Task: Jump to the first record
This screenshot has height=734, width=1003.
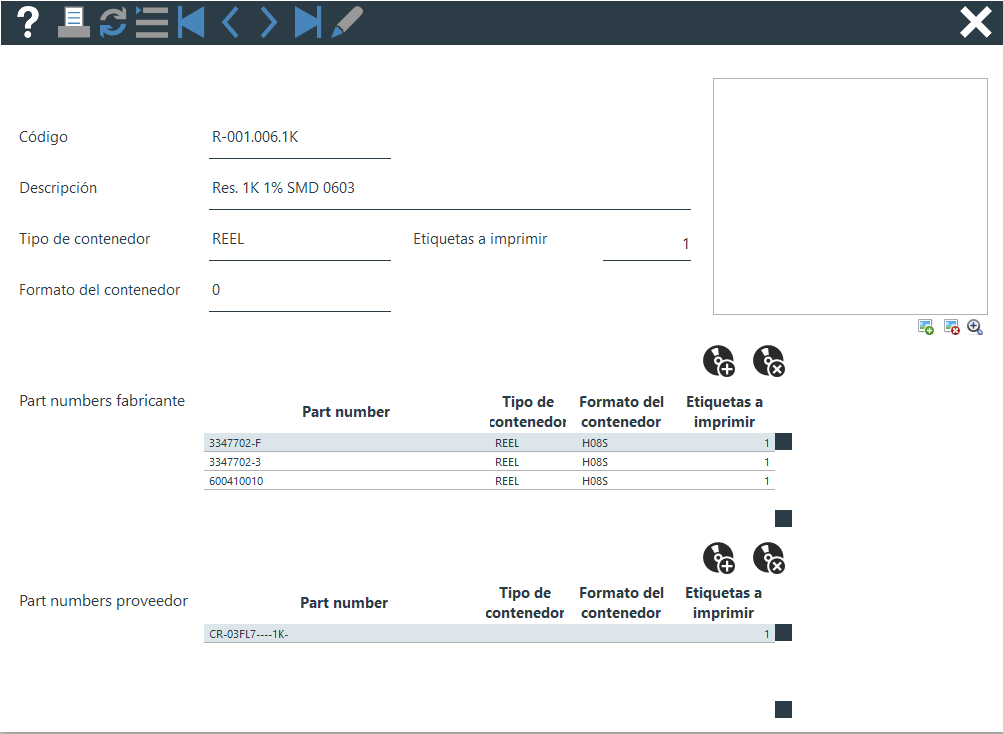Action: (191, 22)
